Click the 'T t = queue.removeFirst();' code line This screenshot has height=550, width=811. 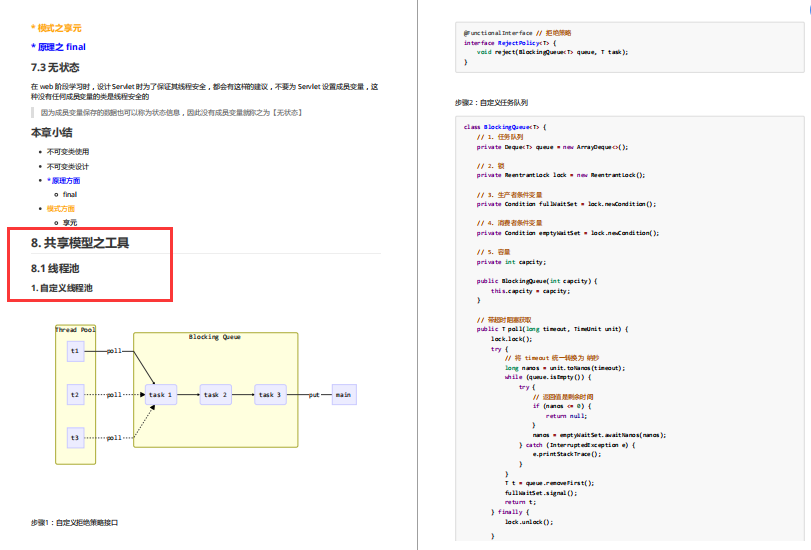pyautogui.click(x=549, y=483)
